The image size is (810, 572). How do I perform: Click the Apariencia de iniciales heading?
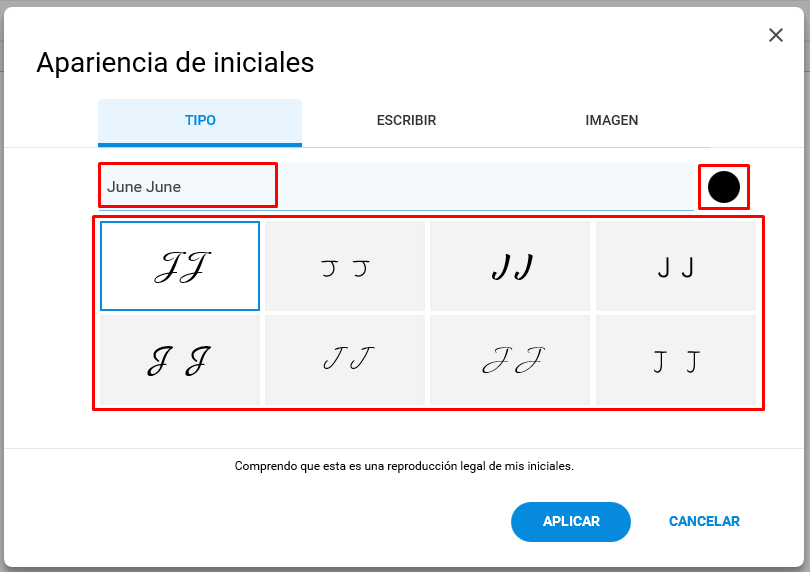coord(175,63)
